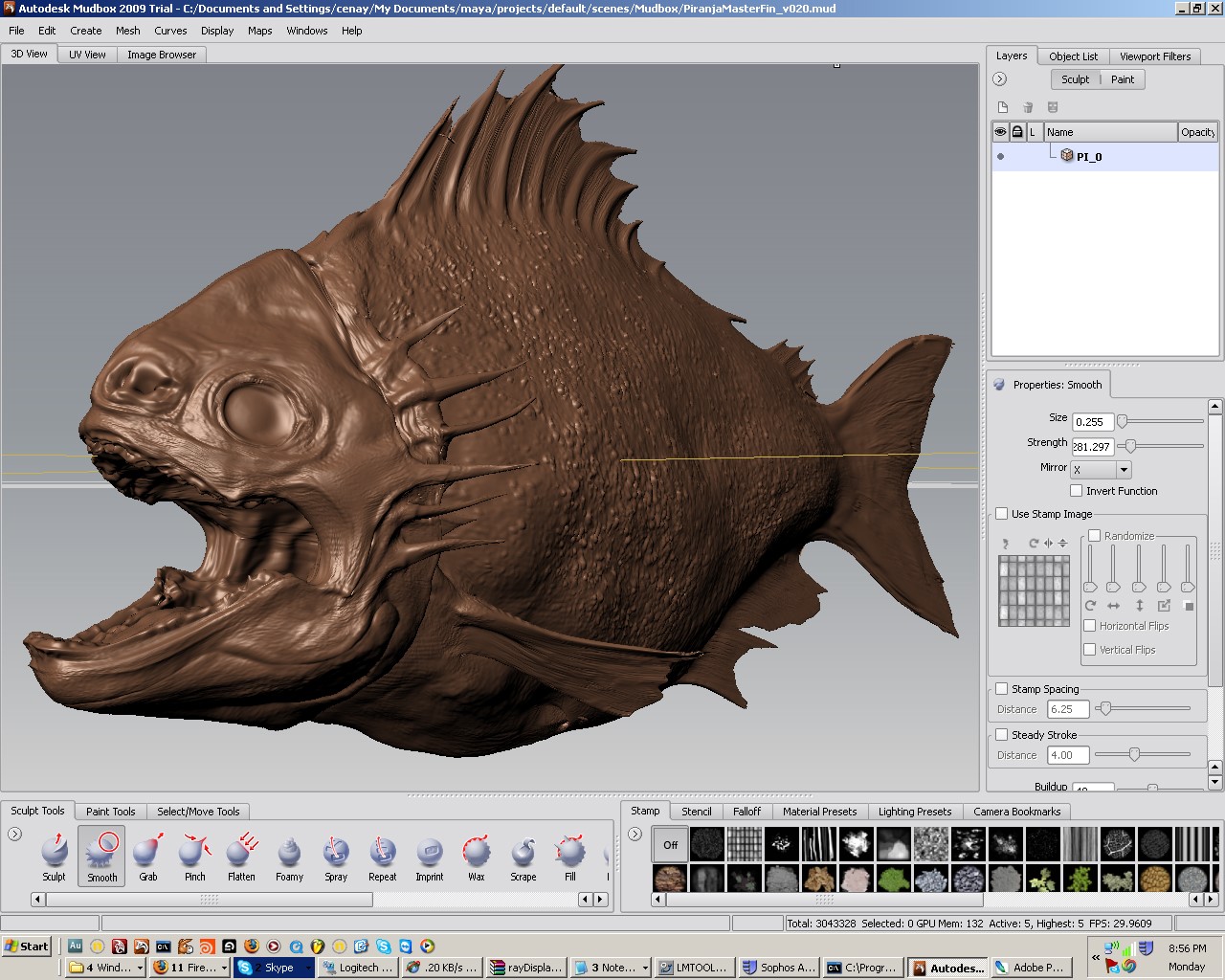Turn off stamps with the Off button
Screen dimensions: 1225x980
click(669, 844)
